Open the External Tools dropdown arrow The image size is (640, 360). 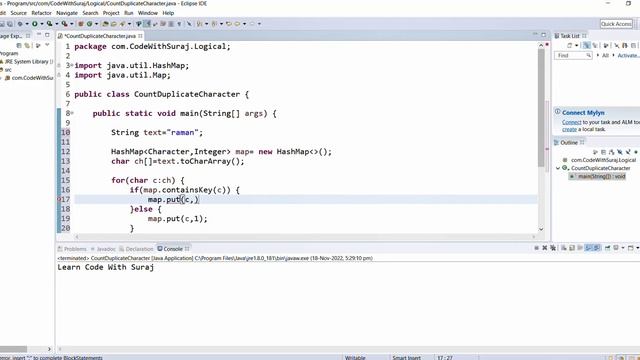(x=71, y=24)
